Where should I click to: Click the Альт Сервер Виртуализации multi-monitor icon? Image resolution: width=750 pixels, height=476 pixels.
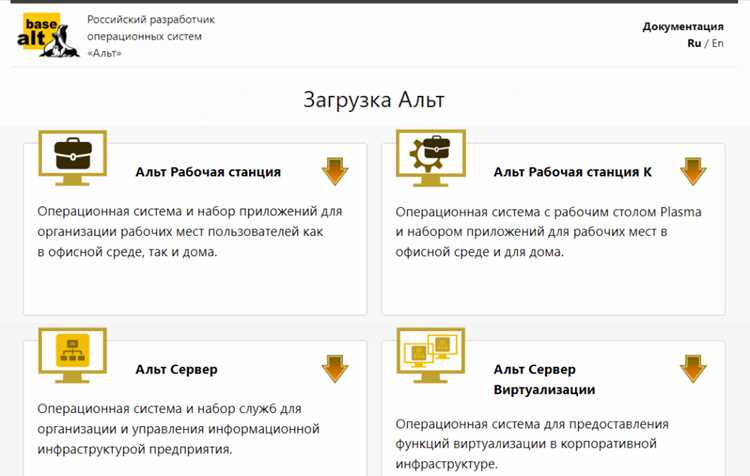click(x=430, y=355)
